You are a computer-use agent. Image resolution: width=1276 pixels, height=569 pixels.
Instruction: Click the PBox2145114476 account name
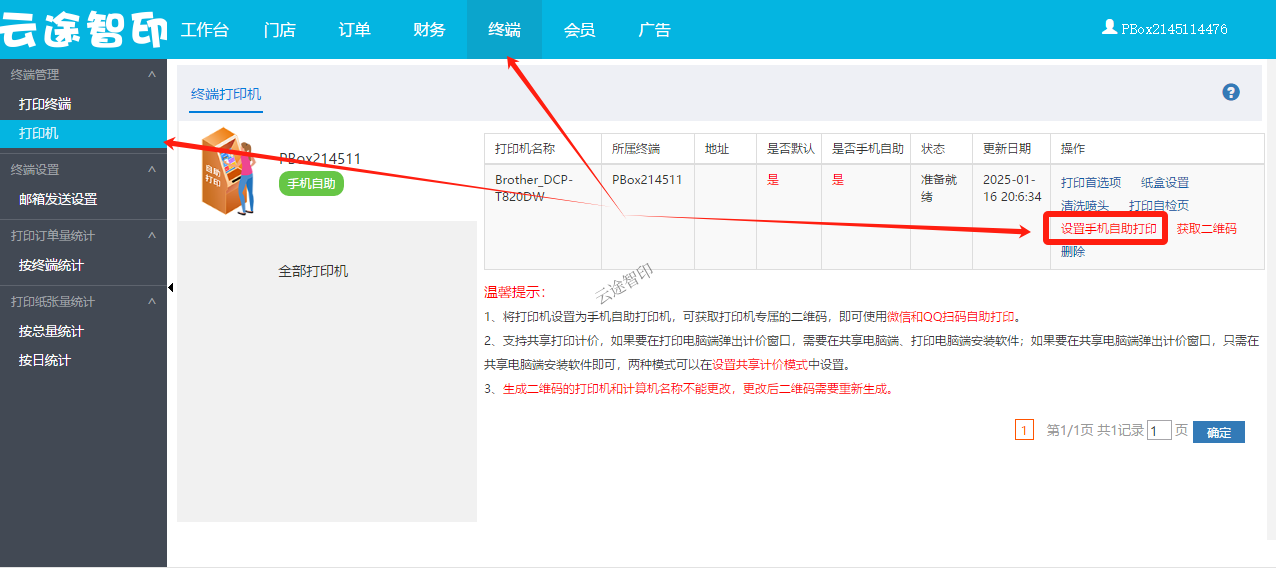click(1174, 30)
